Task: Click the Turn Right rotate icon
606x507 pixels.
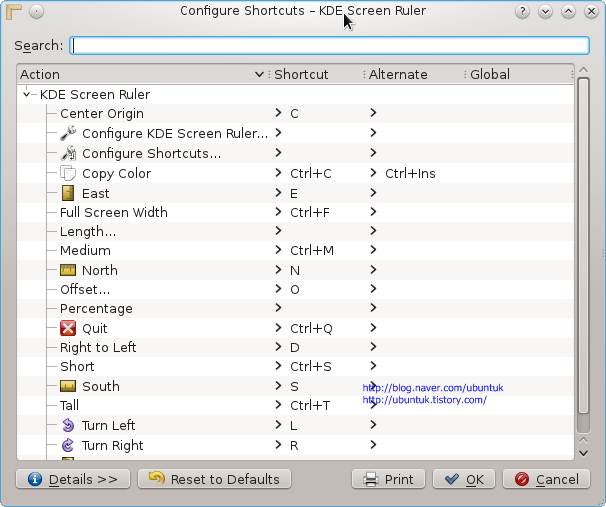Action: 68,445
